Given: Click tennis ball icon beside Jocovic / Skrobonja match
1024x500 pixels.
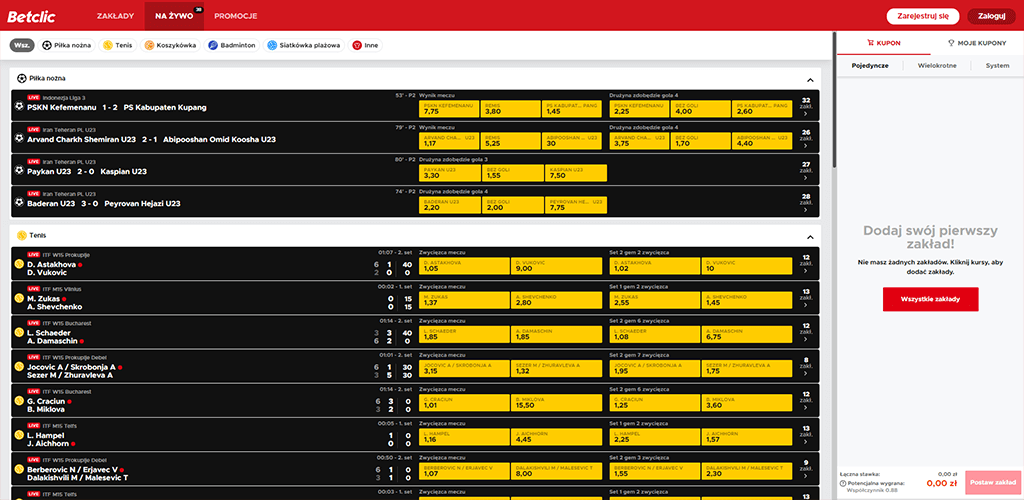Looking at the screenshot, I should click(19, 367).
